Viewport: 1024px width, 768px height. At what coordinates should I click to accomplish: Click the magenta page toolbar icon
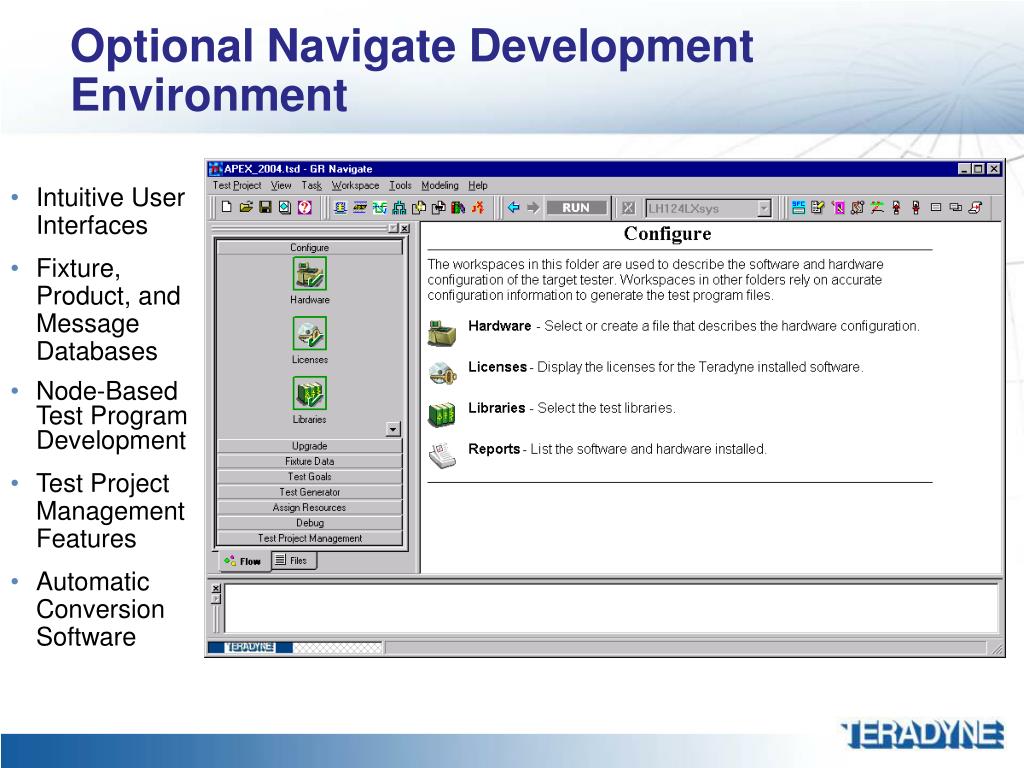(838, 208)
